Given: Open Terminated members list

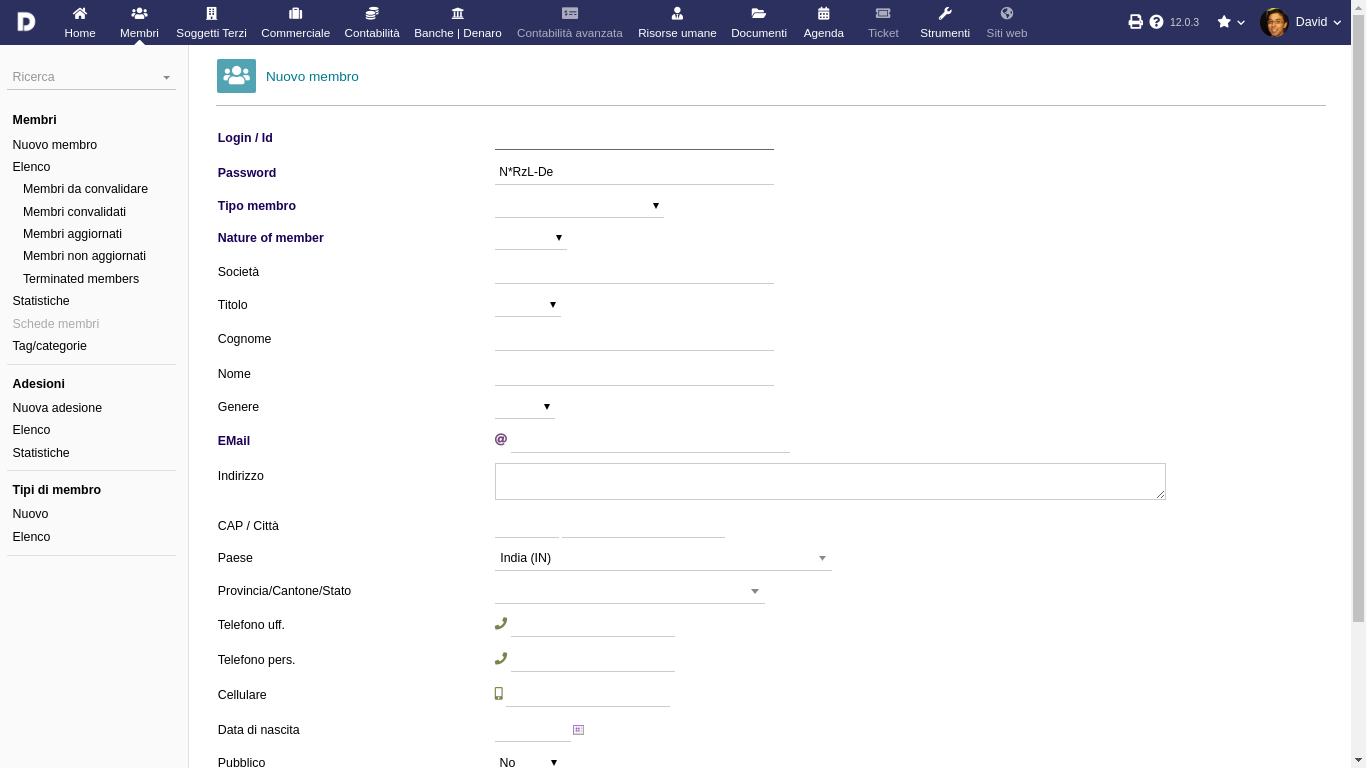Looking at the screenshot, I should (81, 279).
